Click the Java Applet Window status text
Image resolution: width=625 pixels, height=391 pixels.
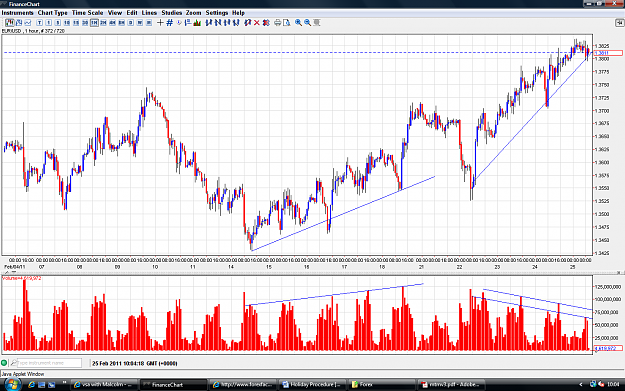23,374
